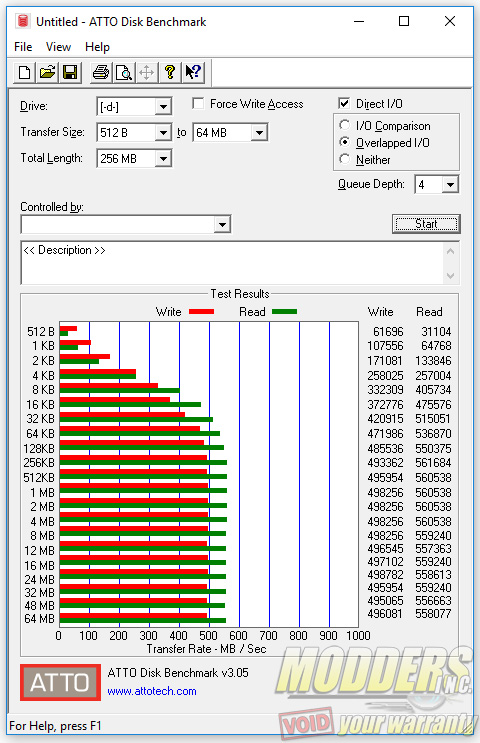Open the File menu
480x743 pixels.
coord(23,47)
